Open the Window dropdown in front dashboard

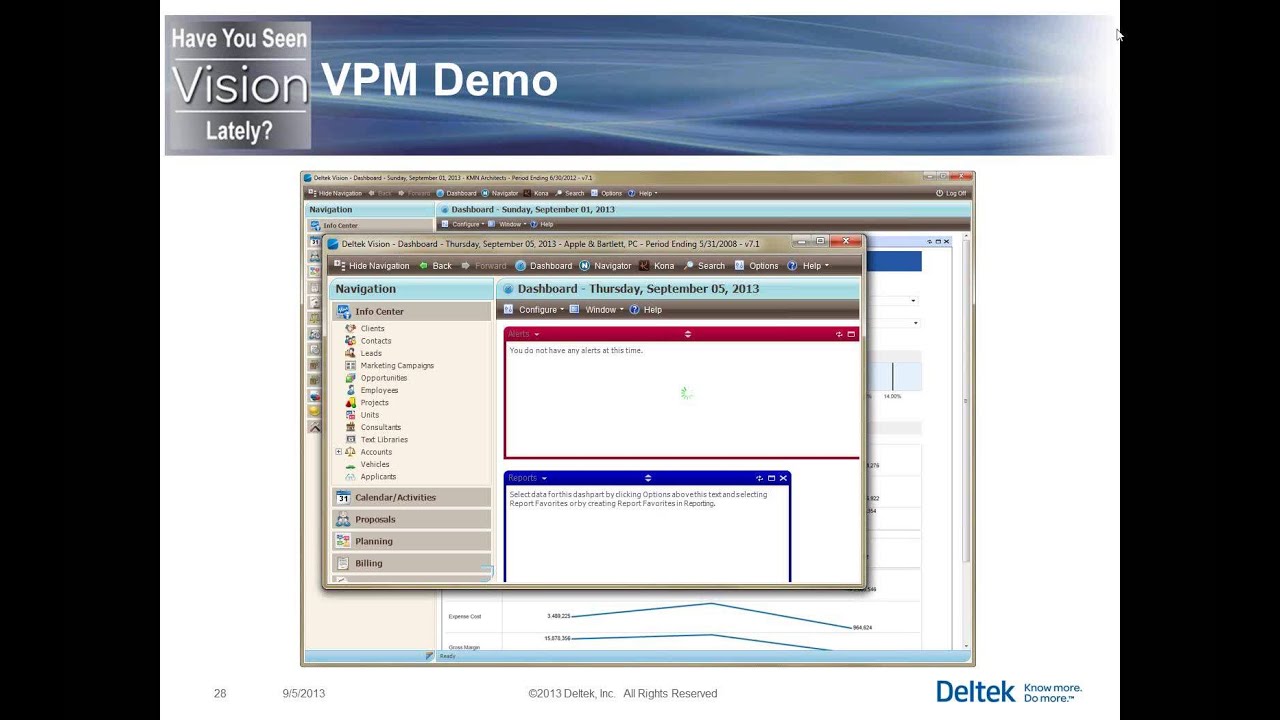click(x=597, y=310)
